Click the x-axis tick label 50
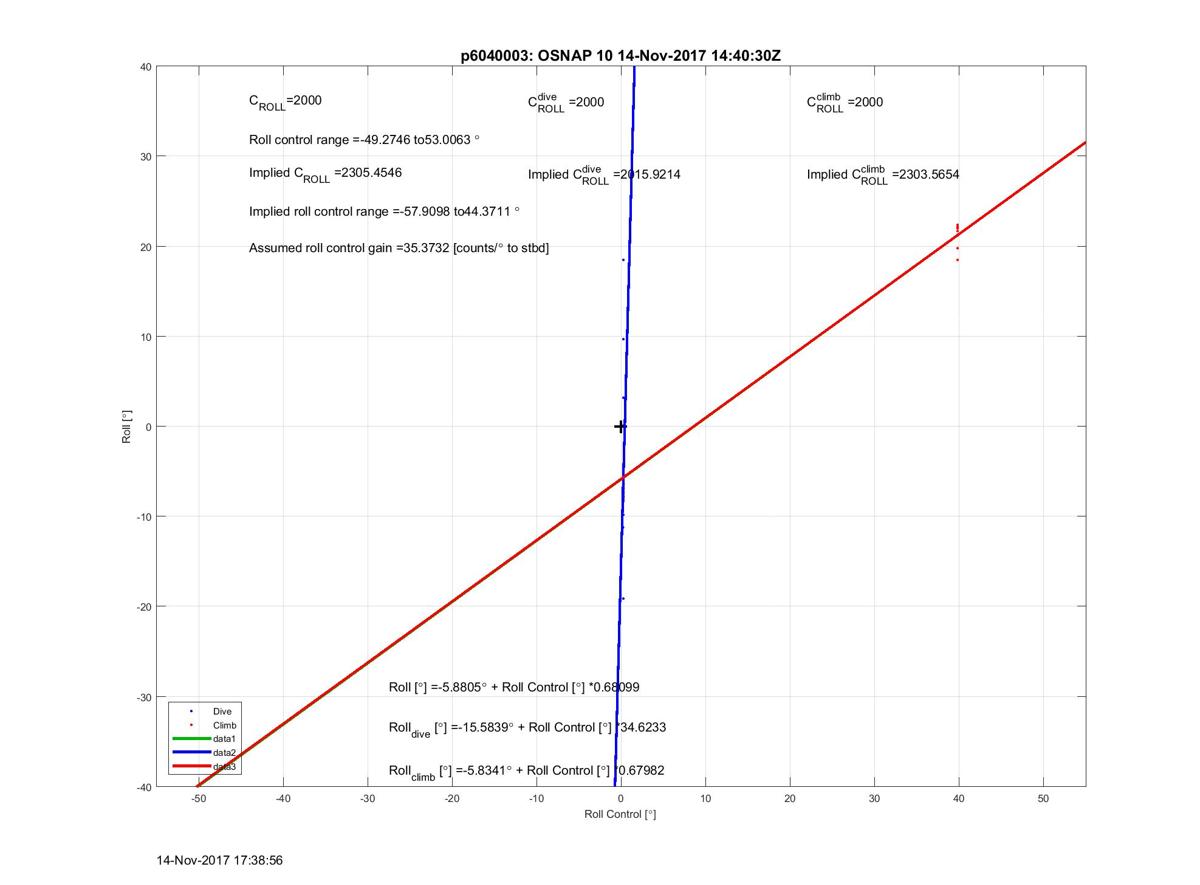1200x885 pixels. [x=1043, y=799]
